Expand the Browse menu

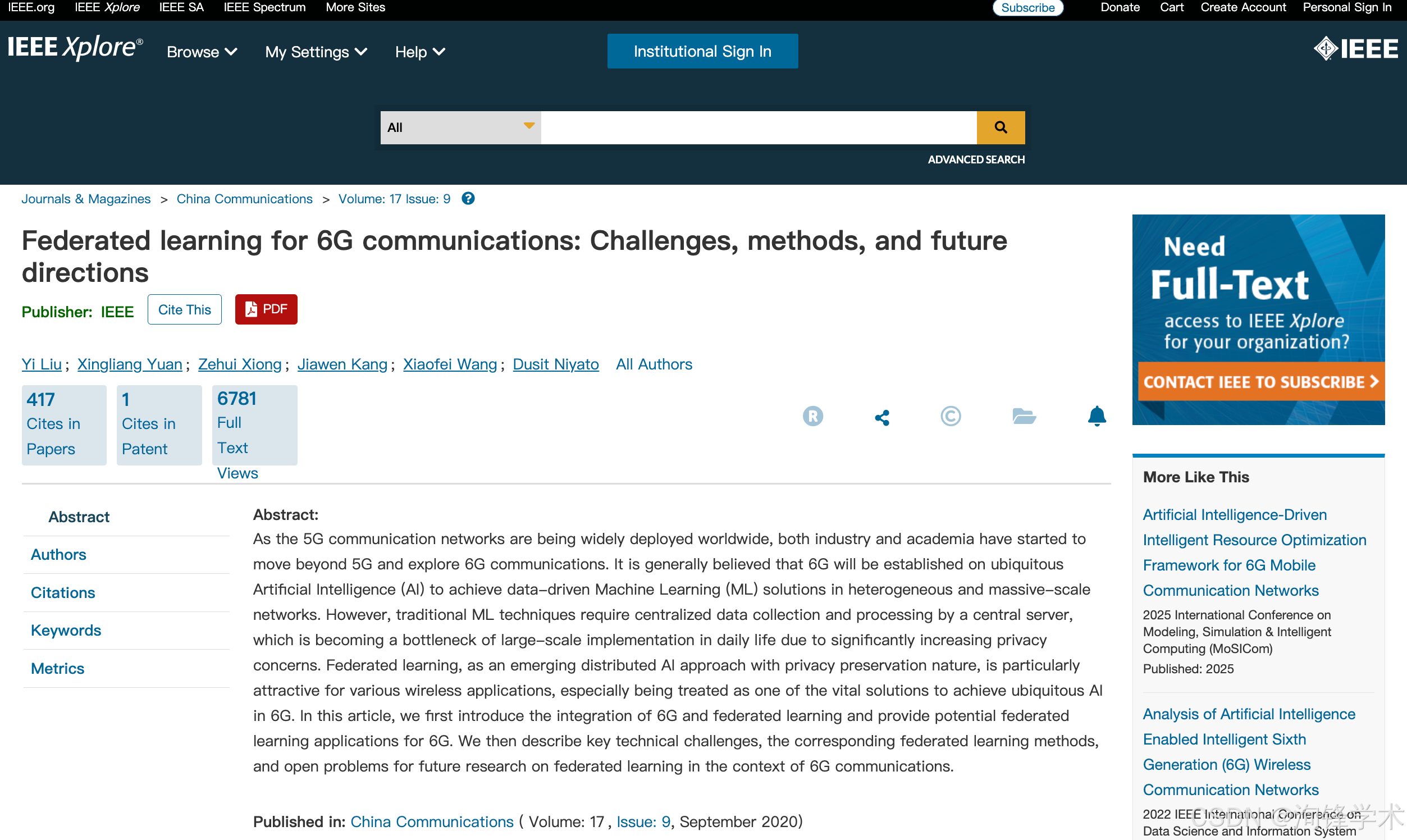[202, 52]
